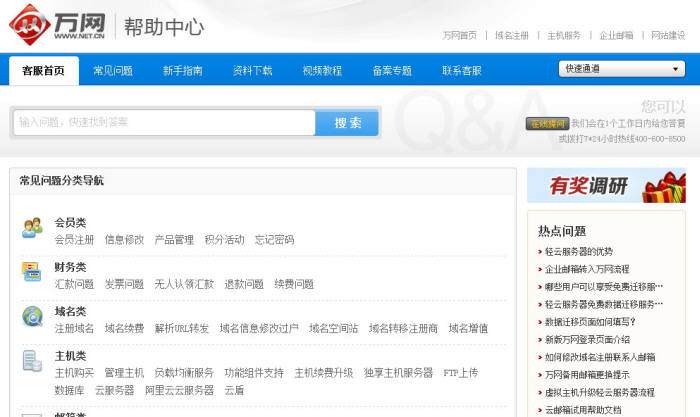
Task: Open the 域名增值 link
Action: 468,329
